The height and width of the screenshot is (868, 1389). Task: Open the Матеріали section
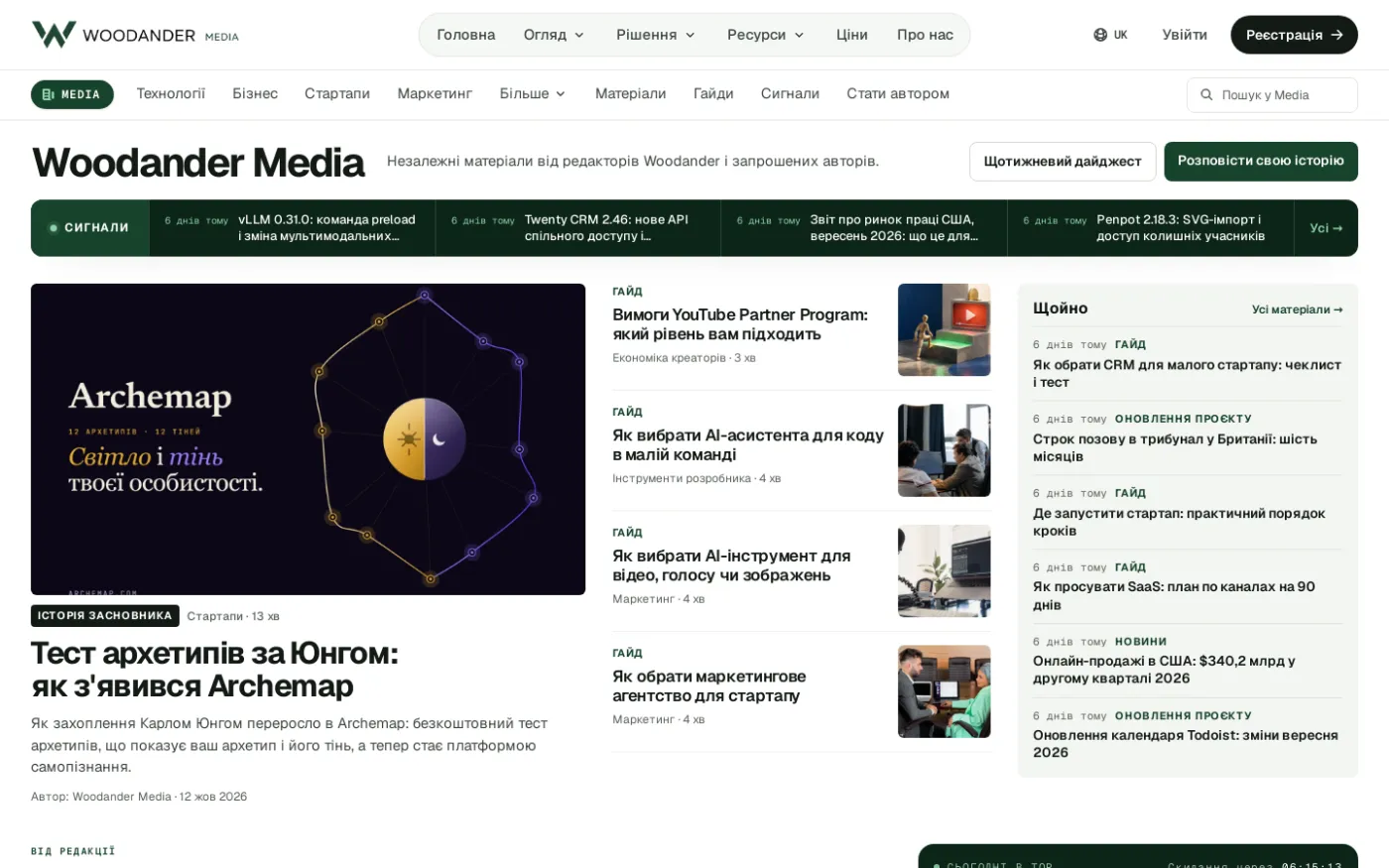630,93
